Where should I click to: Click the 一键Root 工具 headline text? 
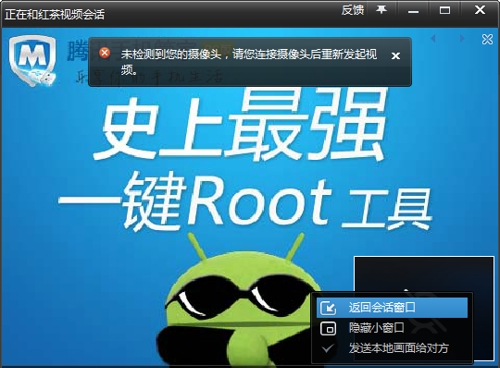point(245,202)
